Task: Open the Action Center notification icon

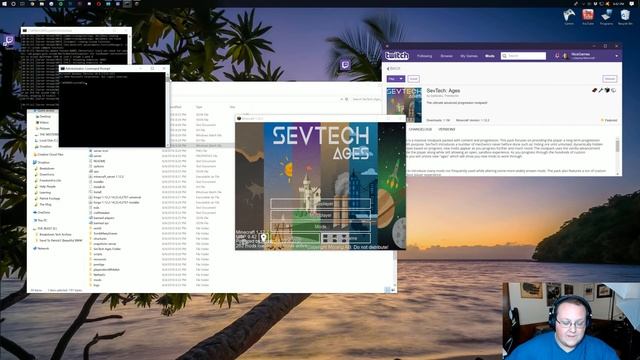Action: (632, 3)
